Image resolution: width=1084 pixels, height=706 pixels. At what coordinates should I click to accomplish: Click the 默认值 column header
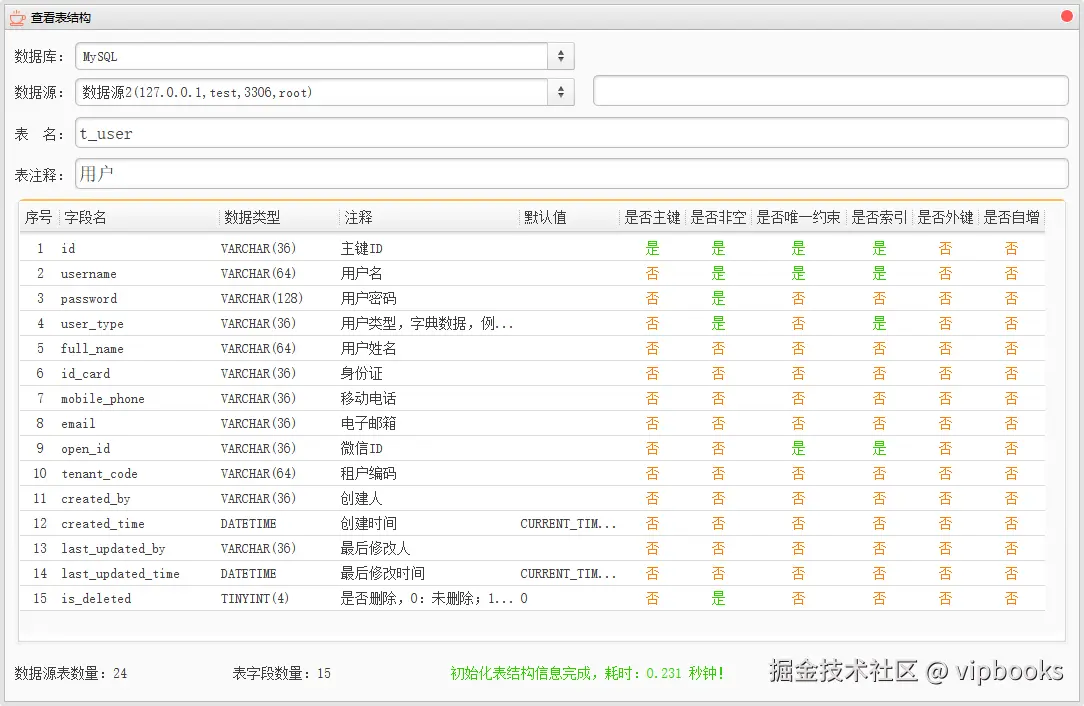[568, 217]
